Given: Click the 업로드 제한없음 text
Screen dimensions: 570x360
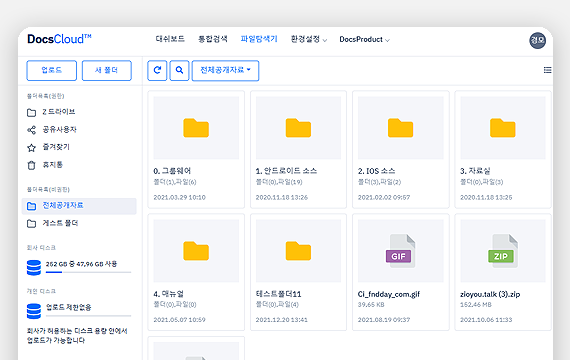Looking at the screenshot, I should pos(68,307).
